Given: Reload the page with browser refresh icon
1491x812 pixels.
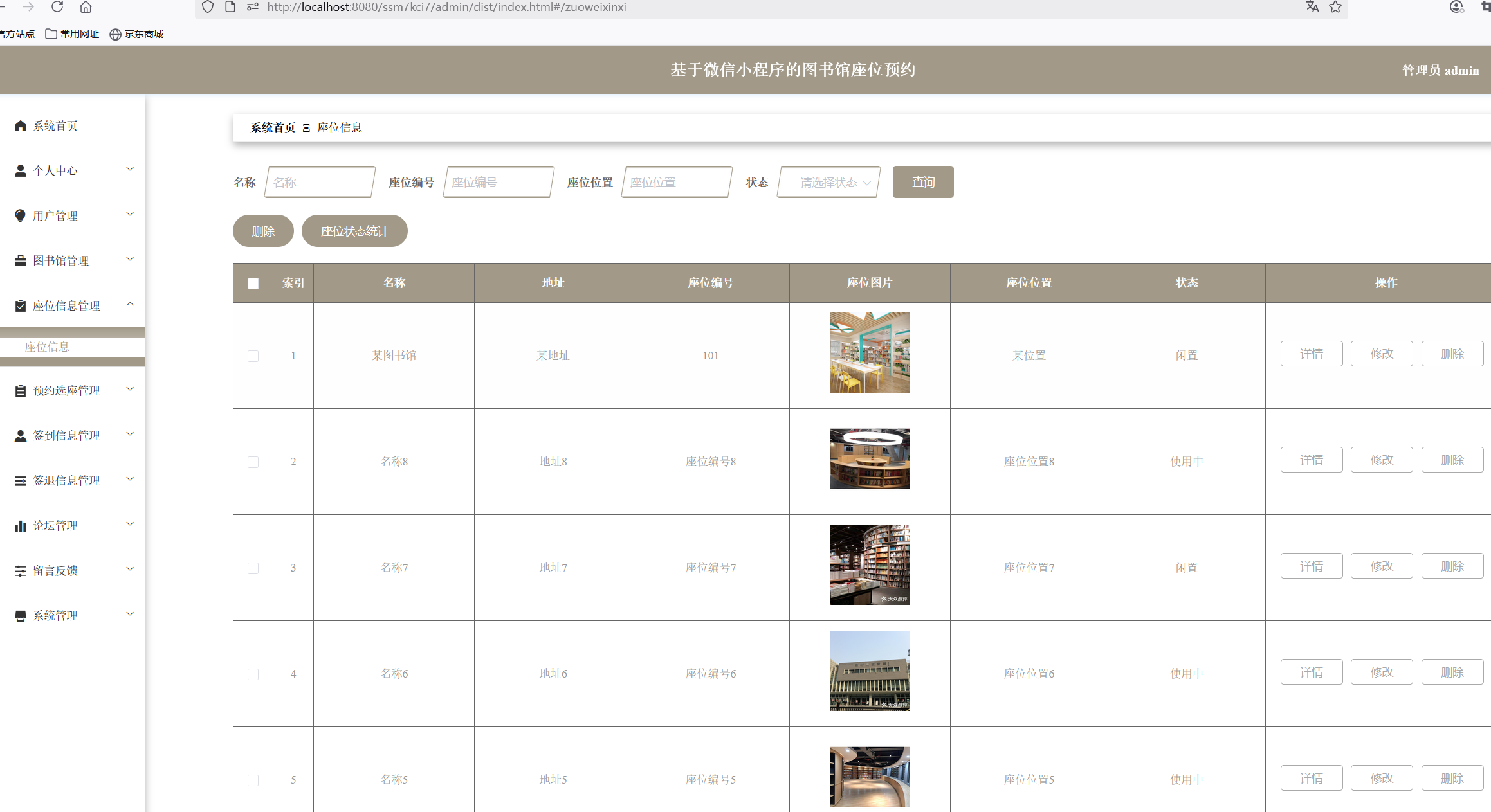Looking at the screenshot, I should click(57, 7).
